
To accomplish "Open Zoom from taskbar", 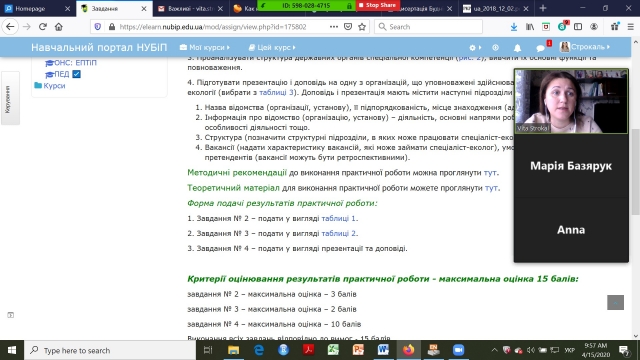I will 458,350.
